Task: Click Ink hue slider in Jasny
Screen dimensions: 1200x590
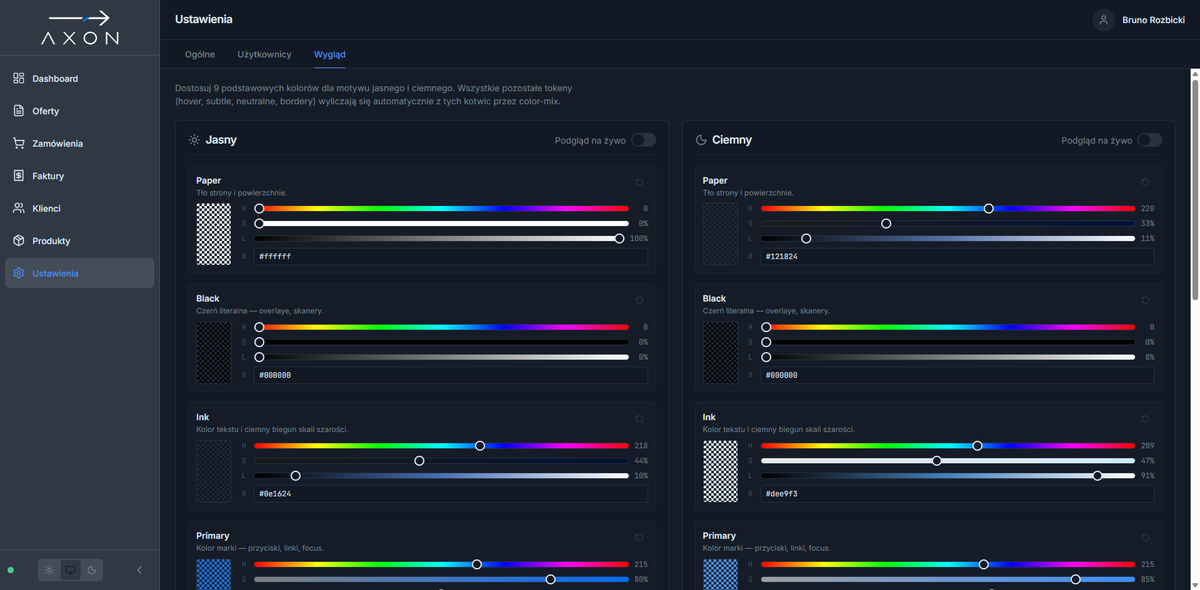Action: tap(441, 446)
